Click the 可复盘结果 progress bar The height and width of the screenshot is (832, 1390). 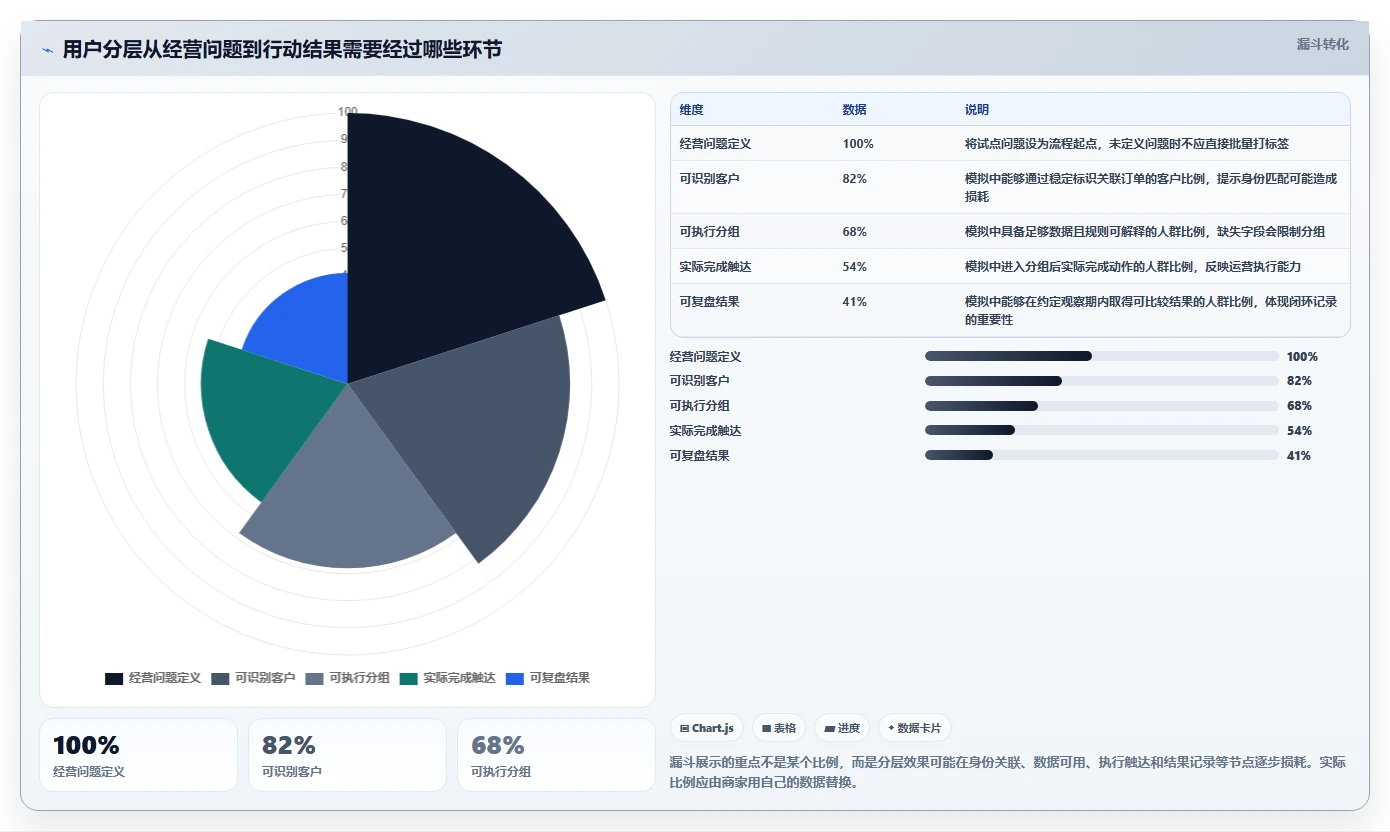[x=1102, y=455]
